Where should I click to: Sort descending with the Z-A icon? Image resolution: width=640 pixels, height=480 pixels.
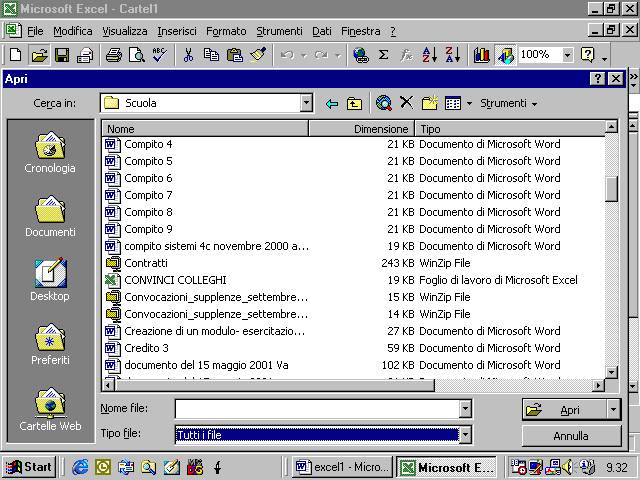pyautogui.click(x=453, y=54)
